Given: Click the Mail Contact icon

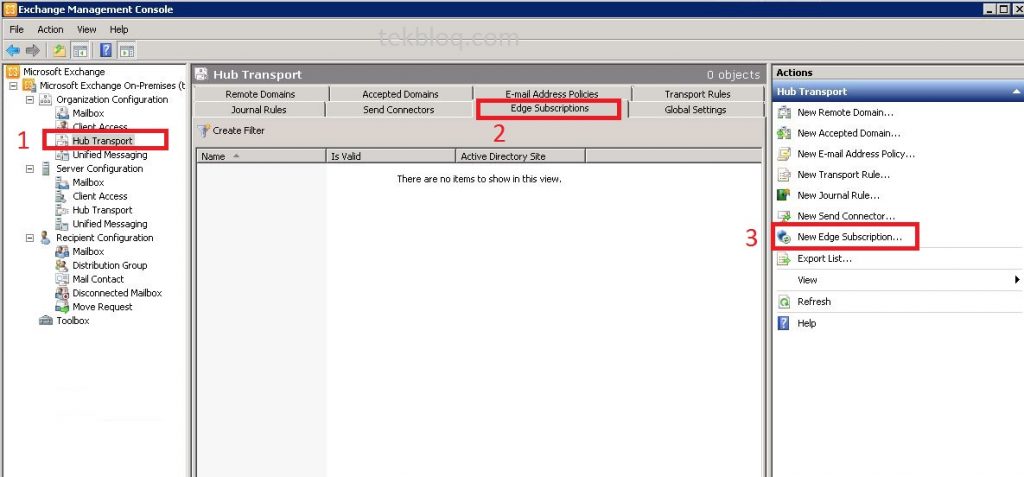Looking at the screenshot, I should pos(62,279).
